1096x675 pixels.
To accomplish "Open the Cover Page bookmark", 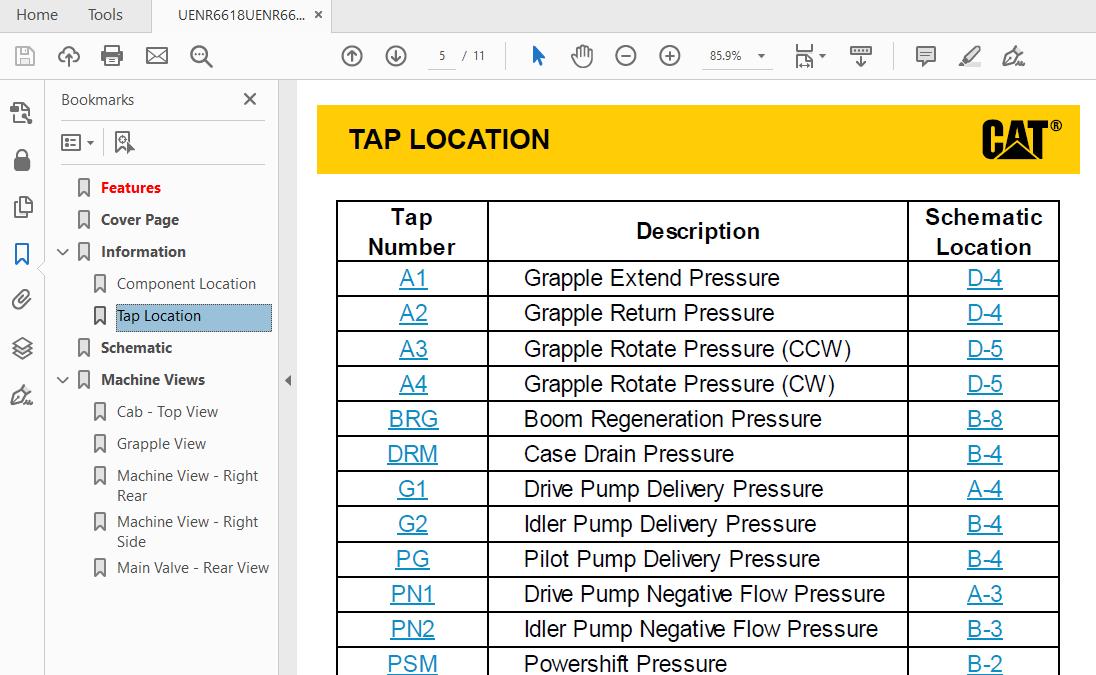I will click(140, 220).
